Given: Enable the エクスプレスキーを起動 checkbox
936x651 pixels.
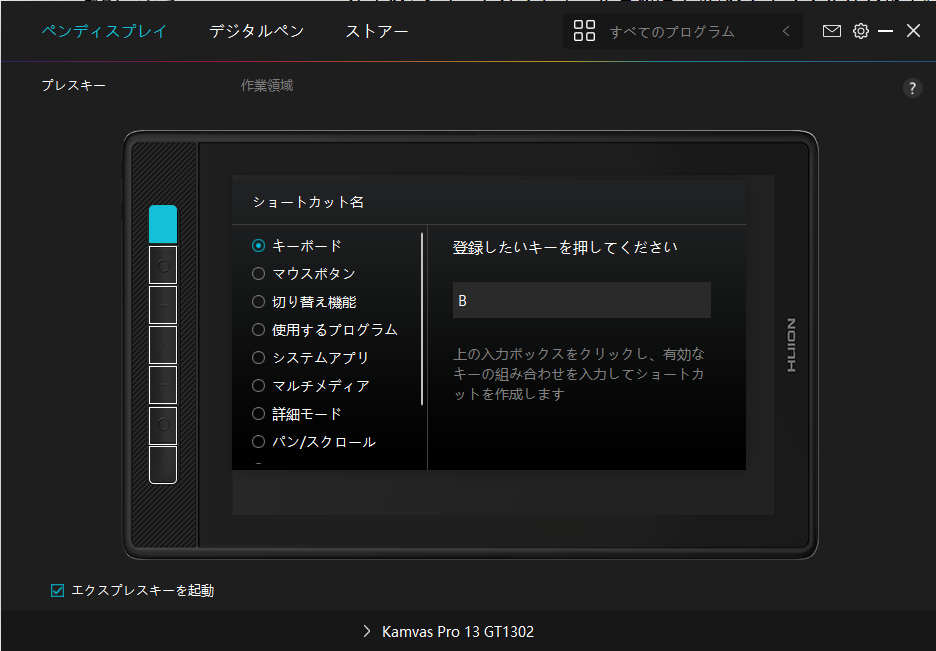Looking at the screenshot, I should tap(57, 590).
